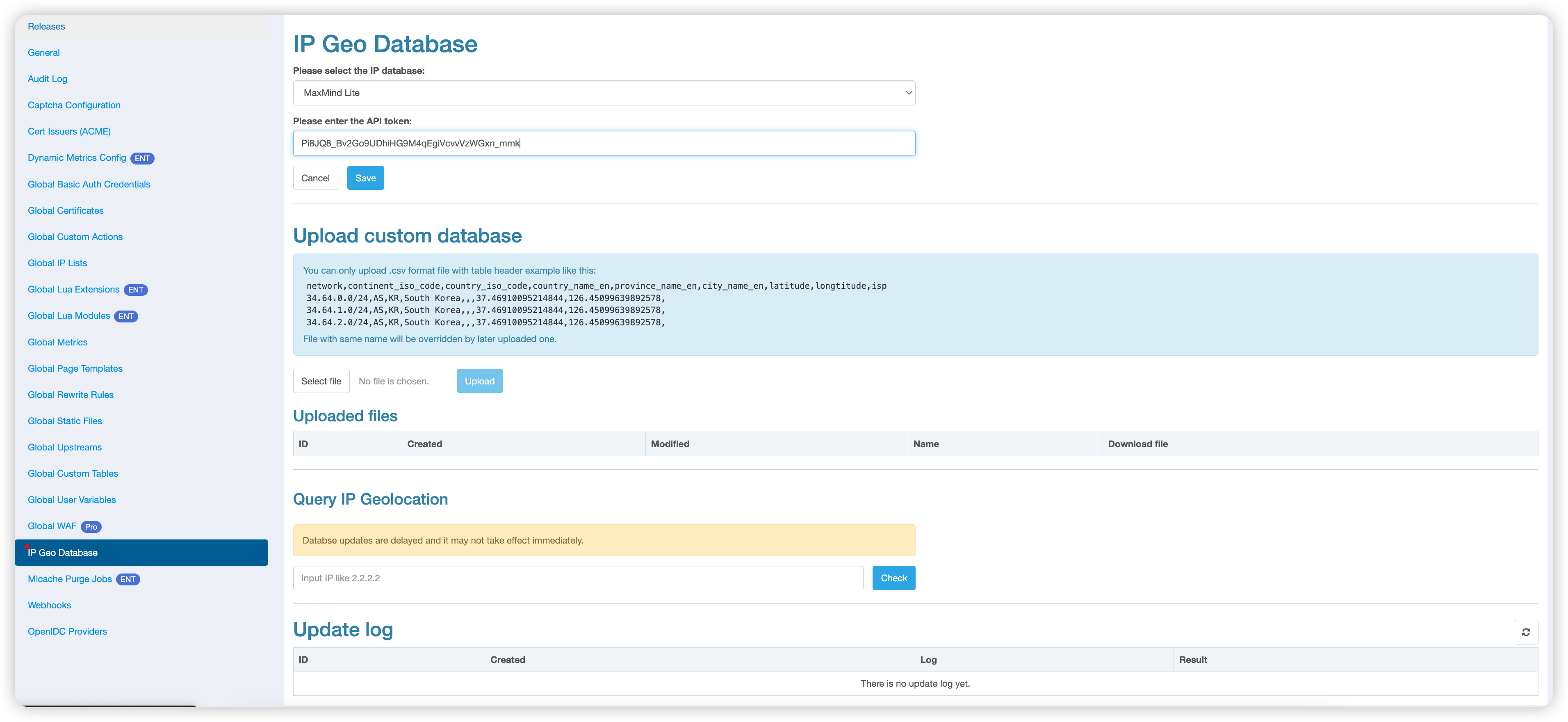Open Webhooks page
Viewport: 1568px width, 722px height.
click(49, 605)
